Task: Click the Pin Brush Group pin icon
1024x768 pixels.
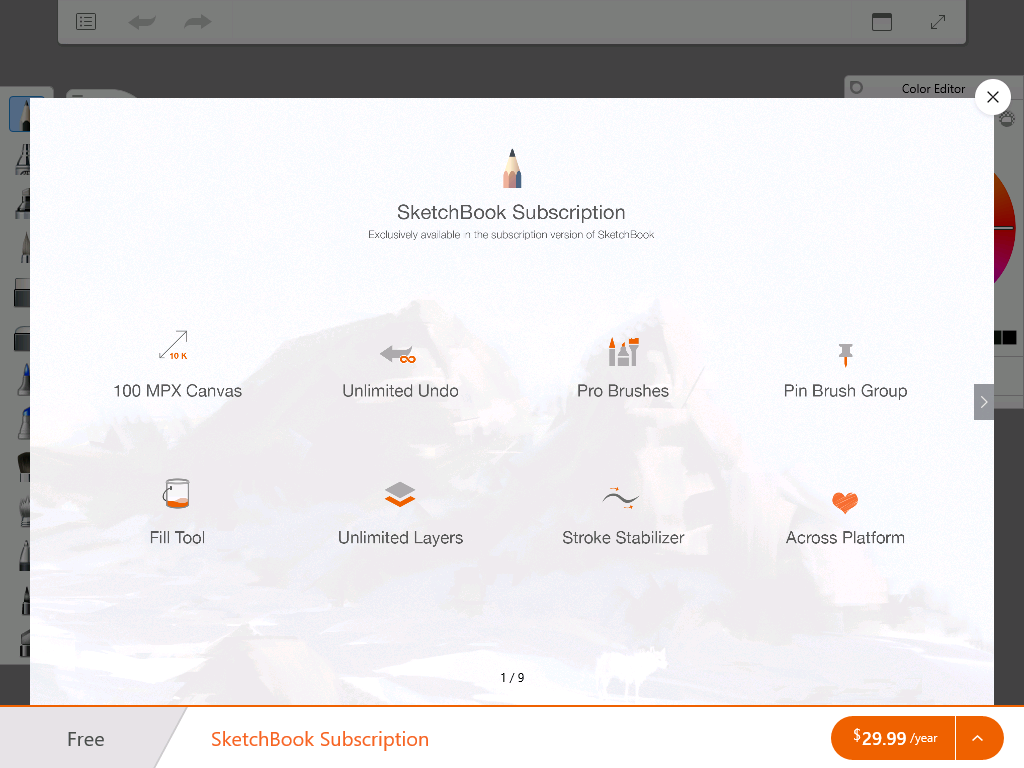Action: [845, 355]
